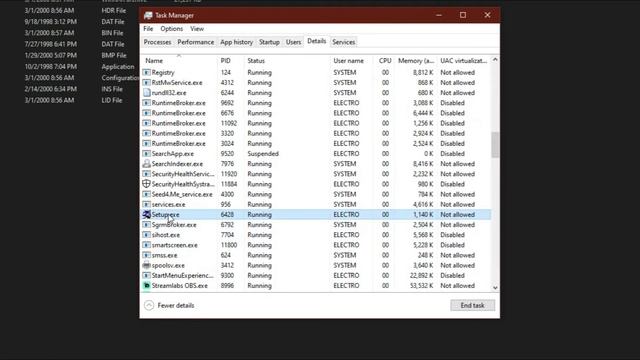The height and width of the screenshot is (360, 640).
Task: Click 10/2/1998 7:04 PM date in Explorer
Action: (x=51, y=66)
